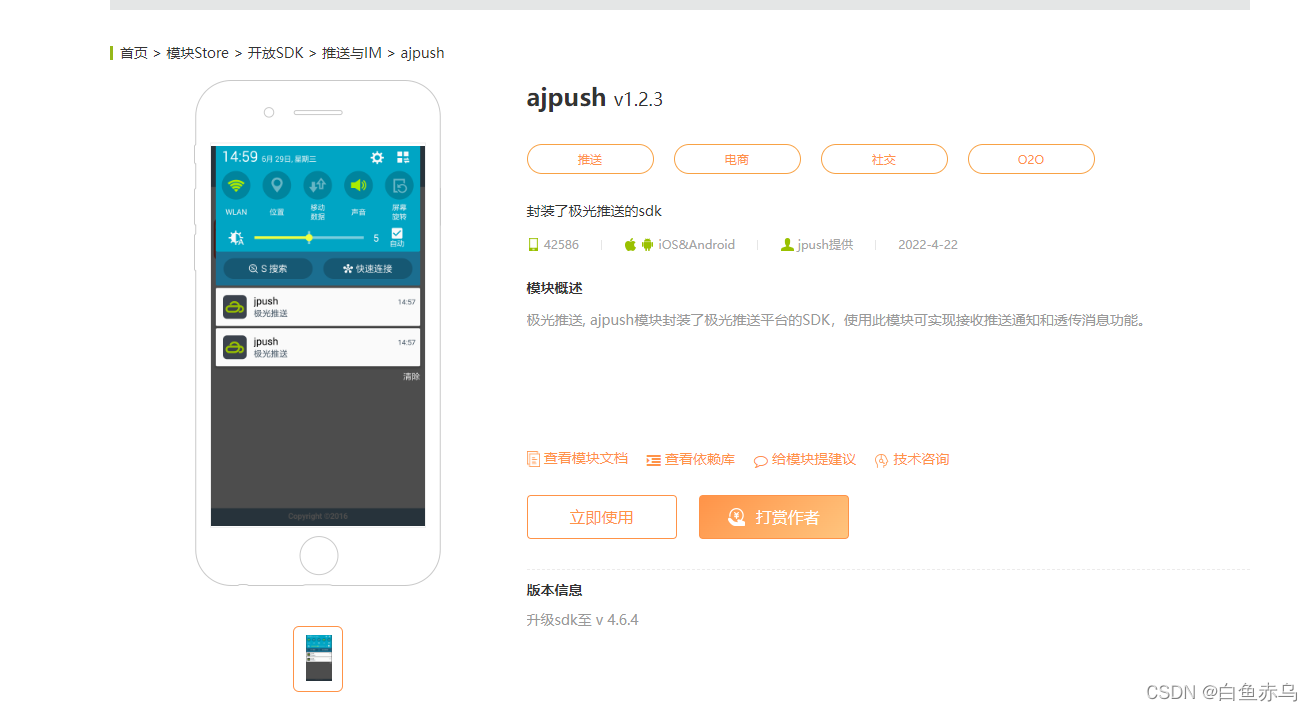Open the 模块Store breadcrumb link
Image resolution: width=1313 pixels, height=711 pixels.
tap(198, 53)
